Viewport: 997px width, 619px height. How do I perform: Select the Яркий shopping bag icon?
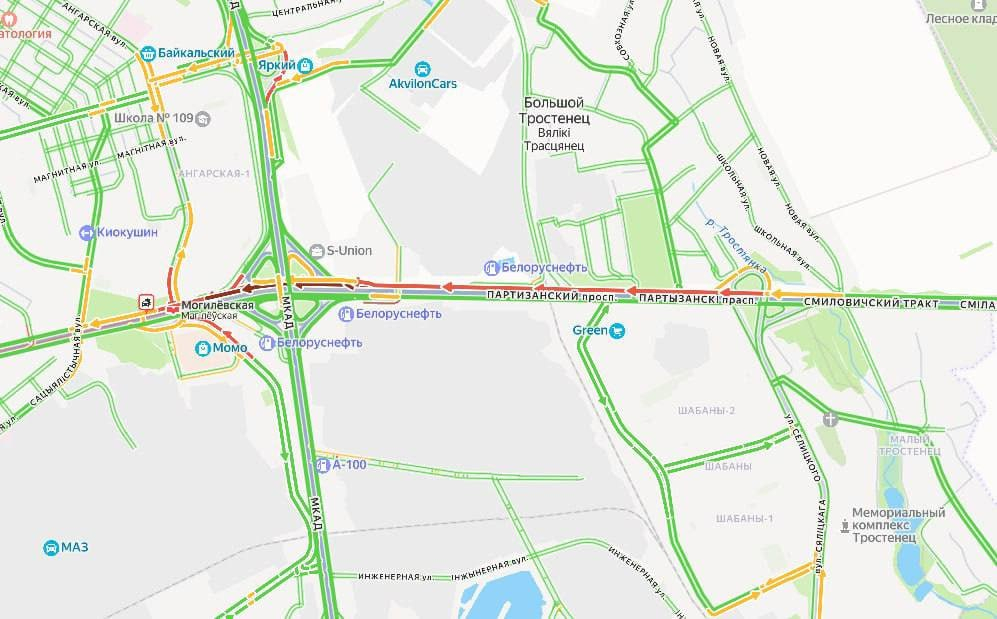pos(305,65)
